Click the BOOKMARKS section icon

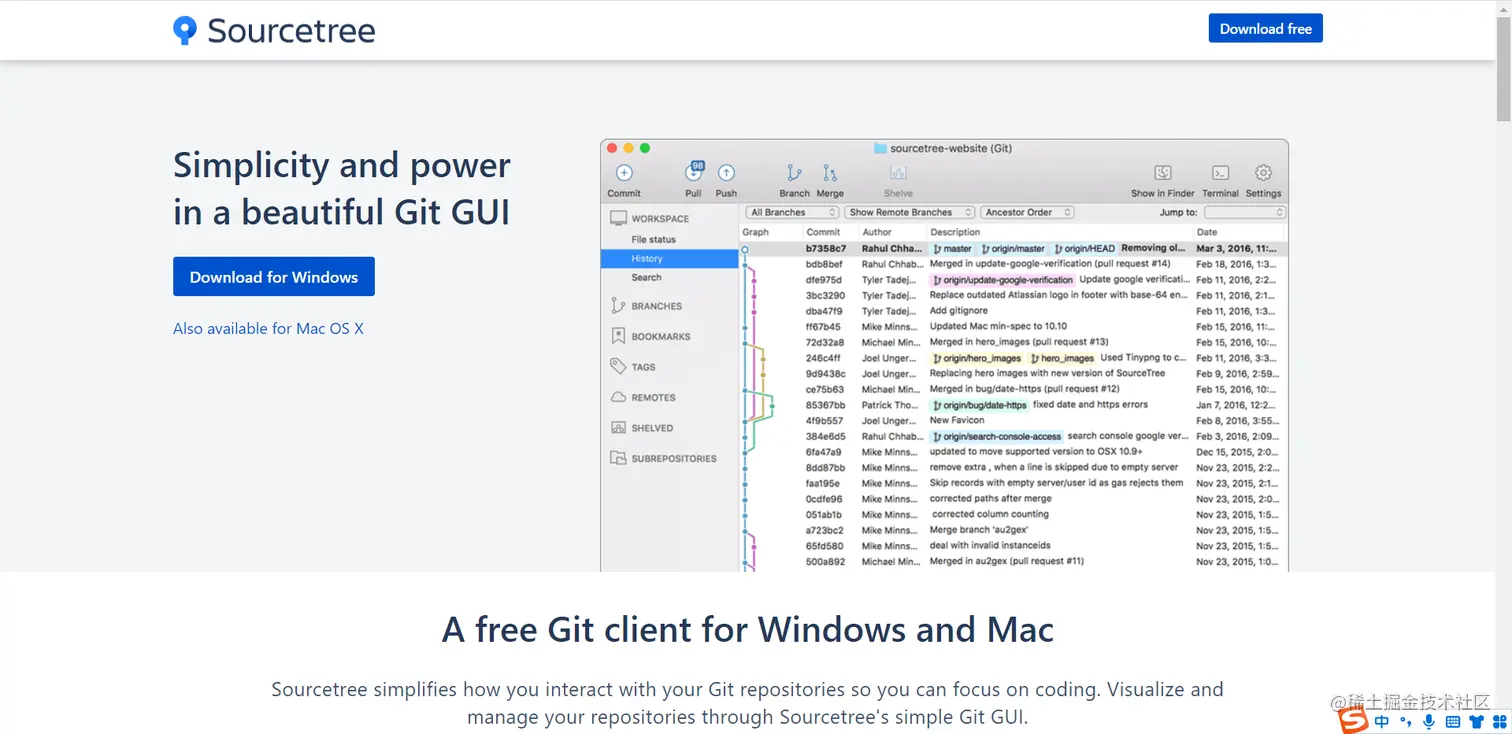coord(618,336)
